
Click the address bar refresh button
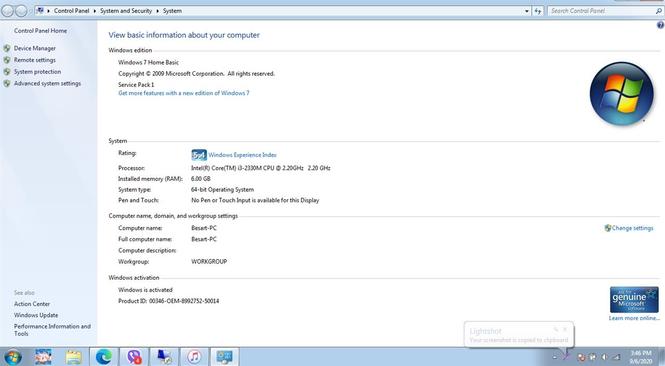tap(538, 11)
